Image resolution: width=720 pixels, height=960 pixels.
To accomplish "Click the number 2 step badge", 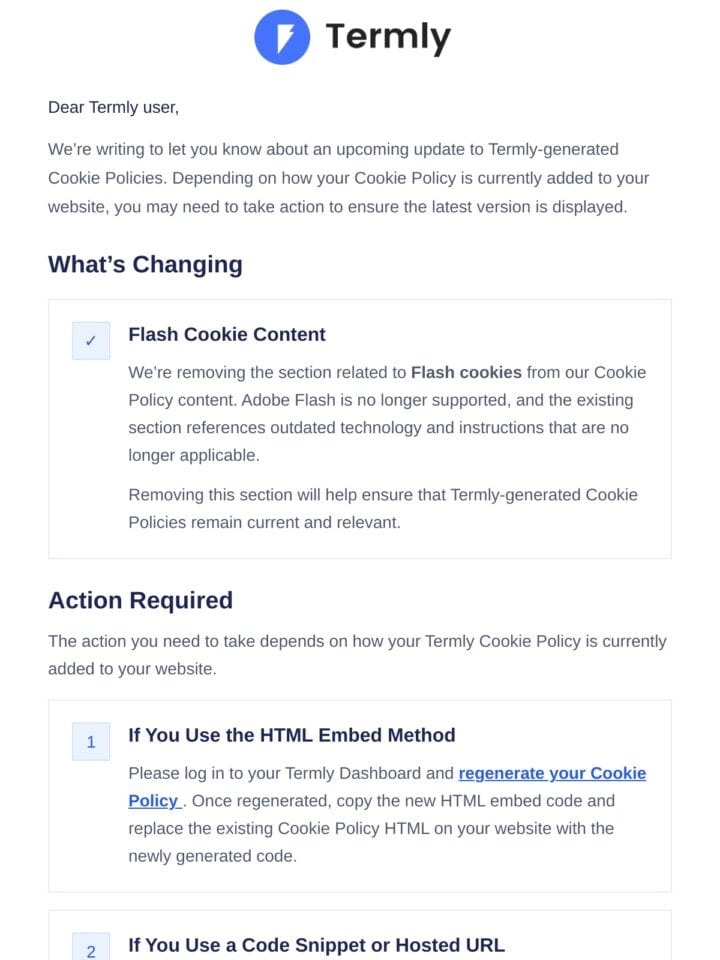I will click(x=91, y=947).
